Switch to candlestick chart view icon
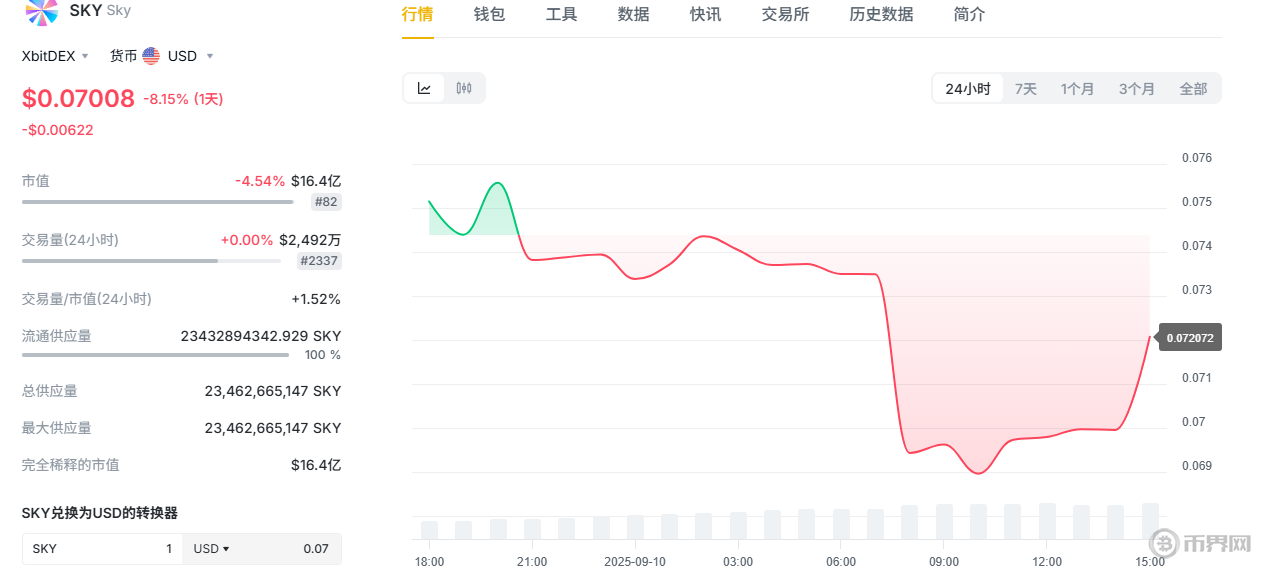The image size is (1262, 571). tap(464, 88)
